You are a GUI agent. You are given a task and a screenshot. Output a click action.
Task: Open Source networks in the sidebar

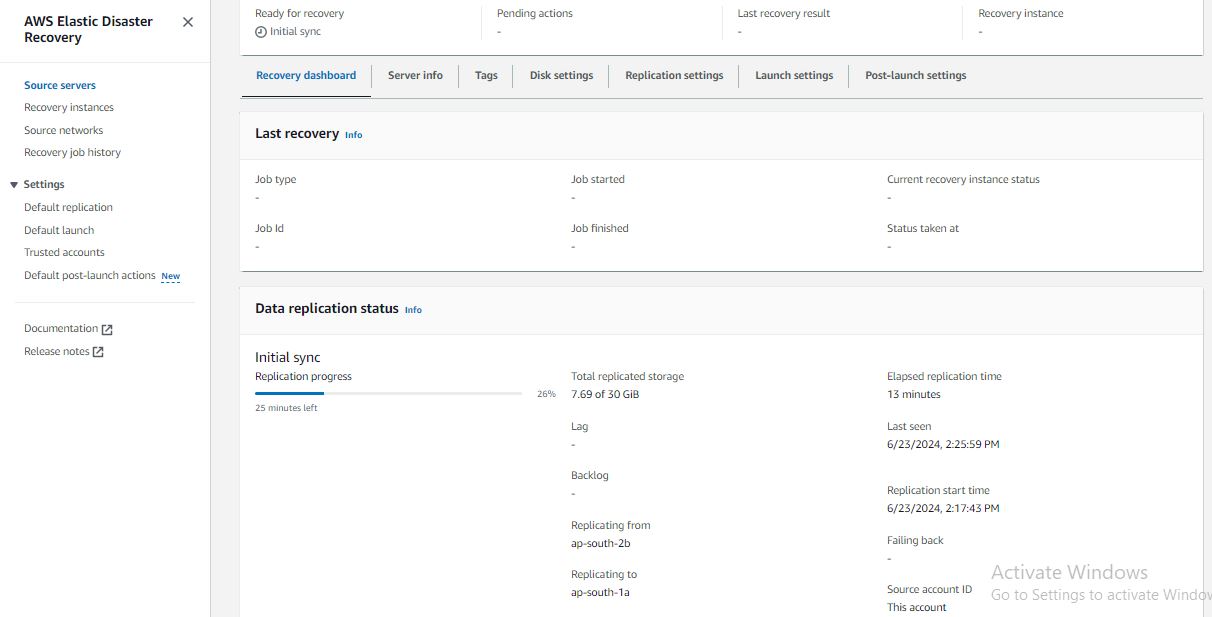(64, 130)
